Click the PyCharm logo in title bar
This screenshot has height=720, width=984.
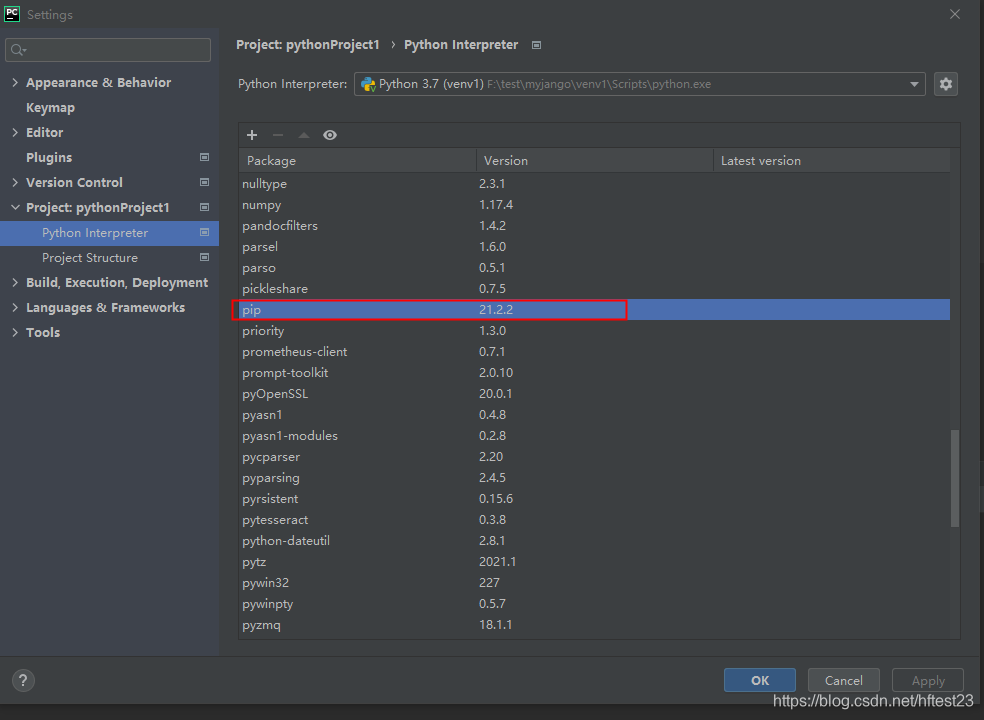click(12, 13)
